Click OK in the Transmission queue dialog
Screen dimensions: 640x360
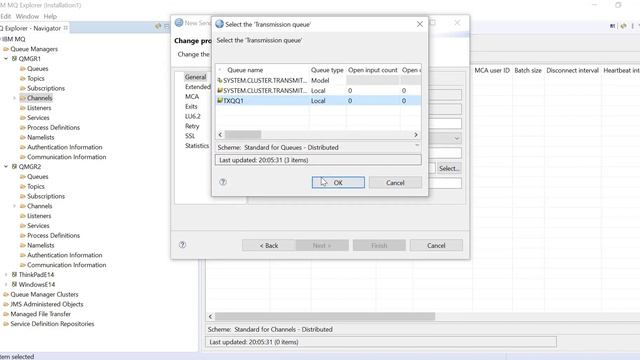338,182
